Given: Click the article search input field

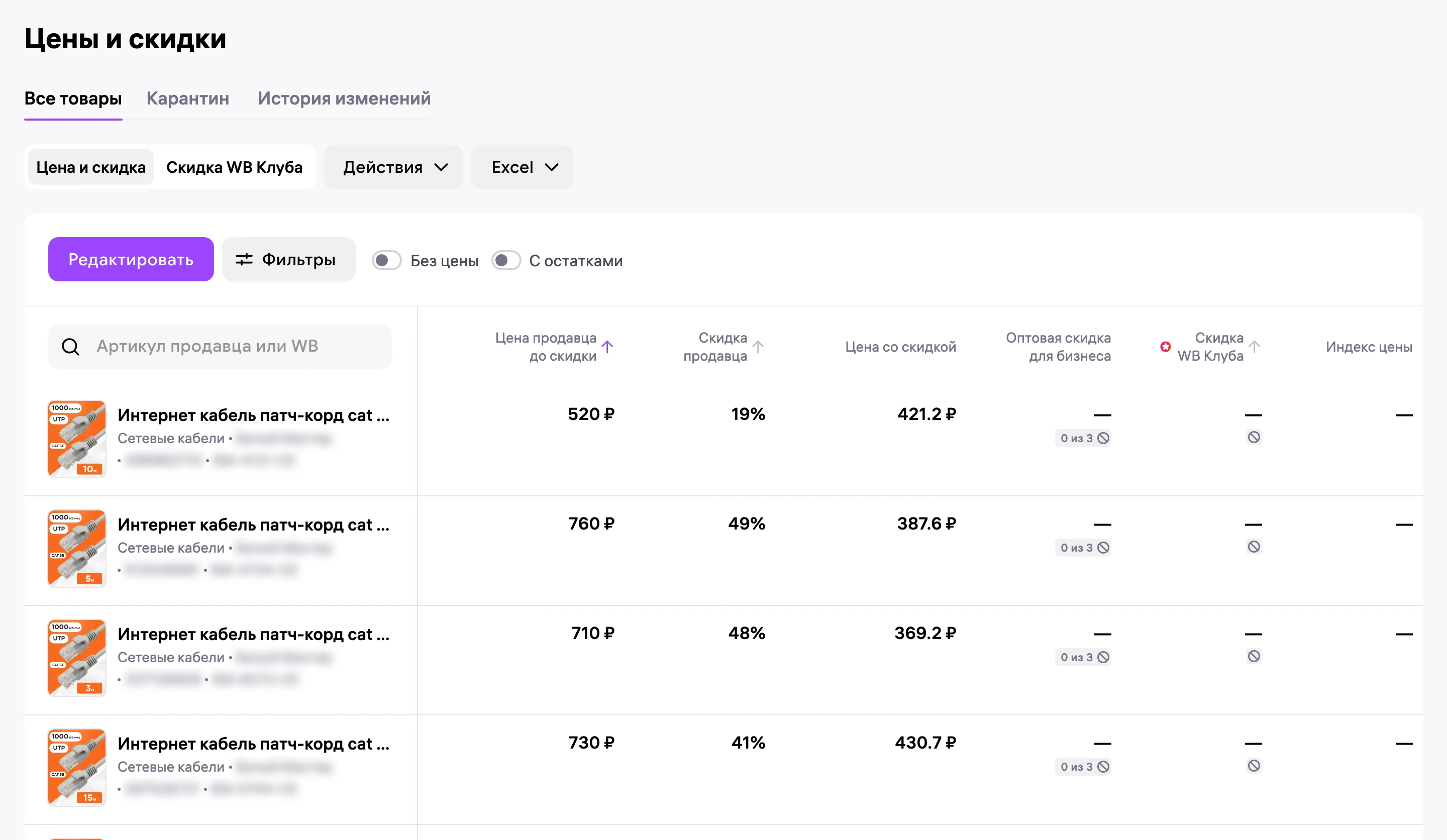Looking at the screenshot, I should 220,346.
